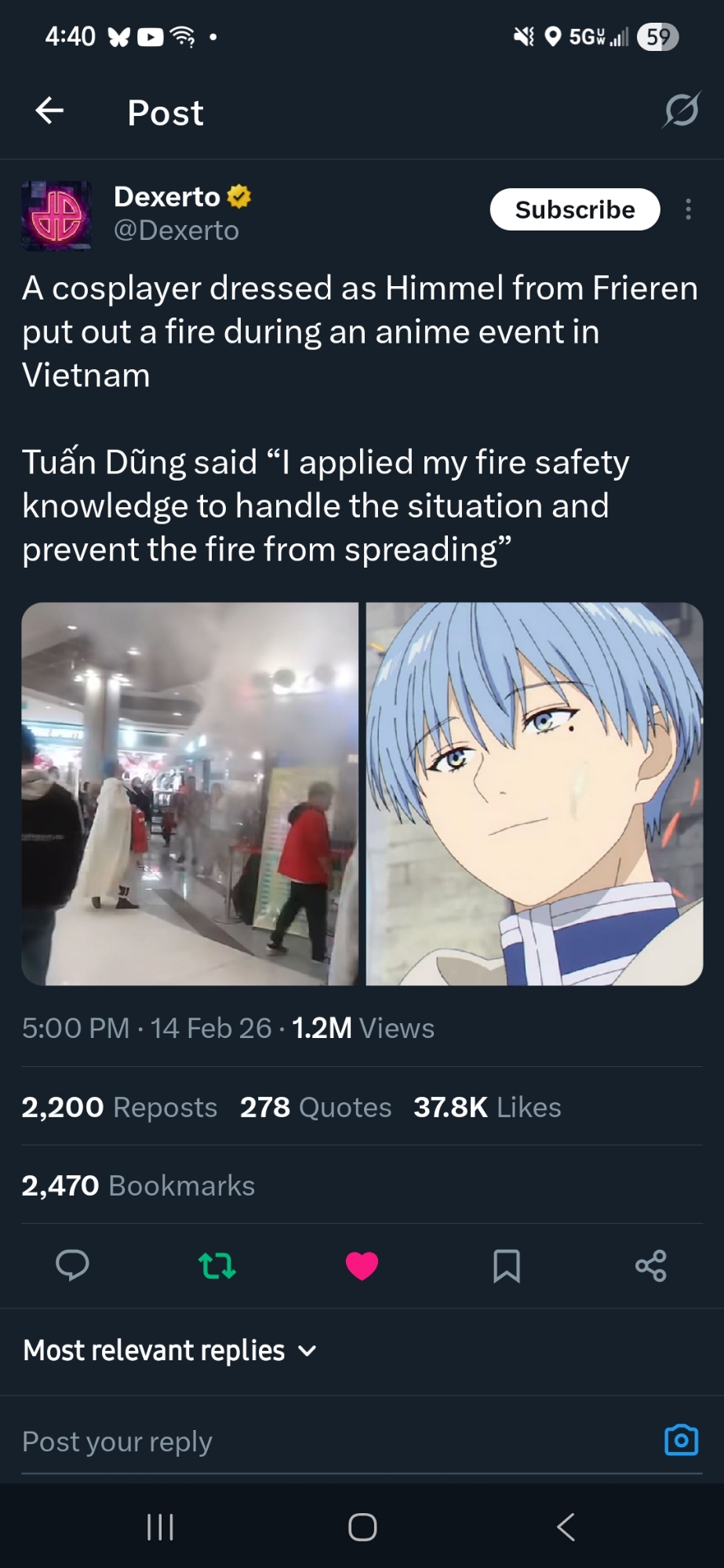Unlike the post via pink heart
The image size is (724, 1568).
tap(362, 1265)
